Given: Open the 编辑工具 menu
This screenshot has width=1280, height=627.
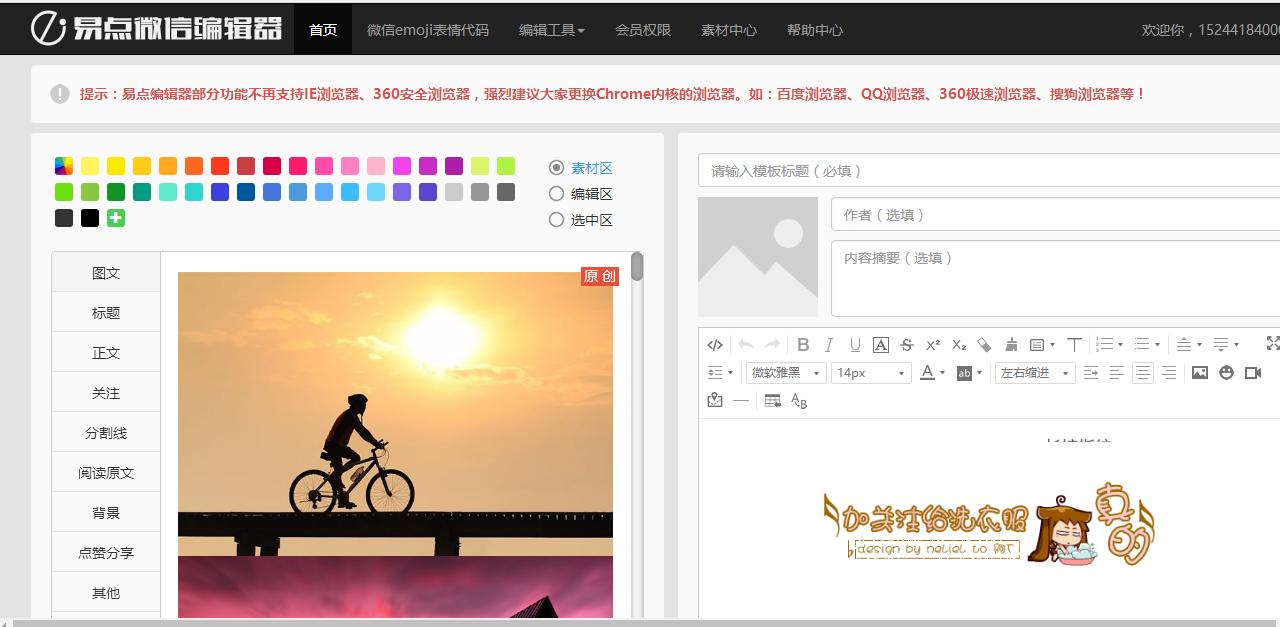Looking at the screenshot, I should 550,30.
